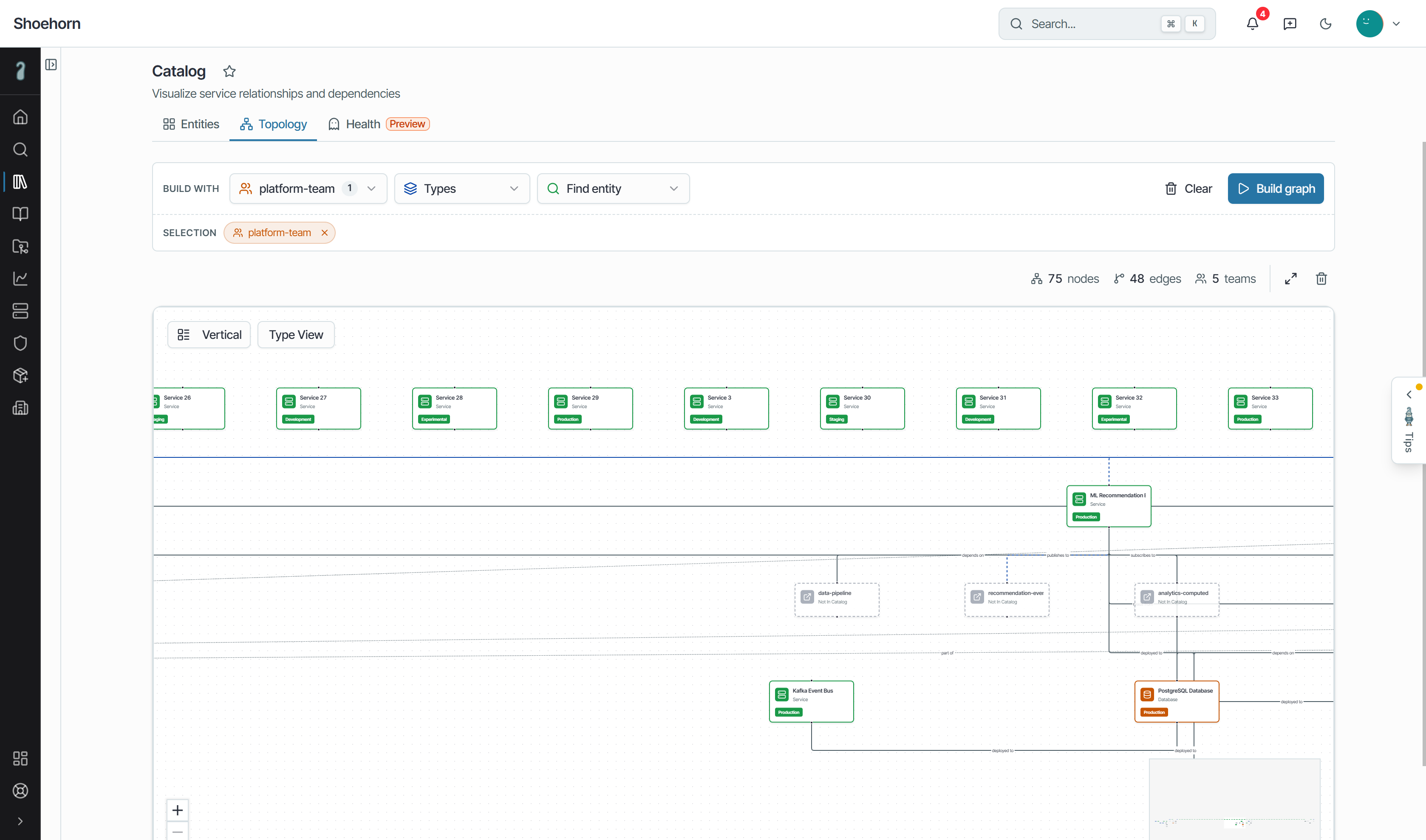The height and width of the screenshot is (840, 1426).
Task: Click the "subscribes to" edge label
Action: tap(1143, 555)
